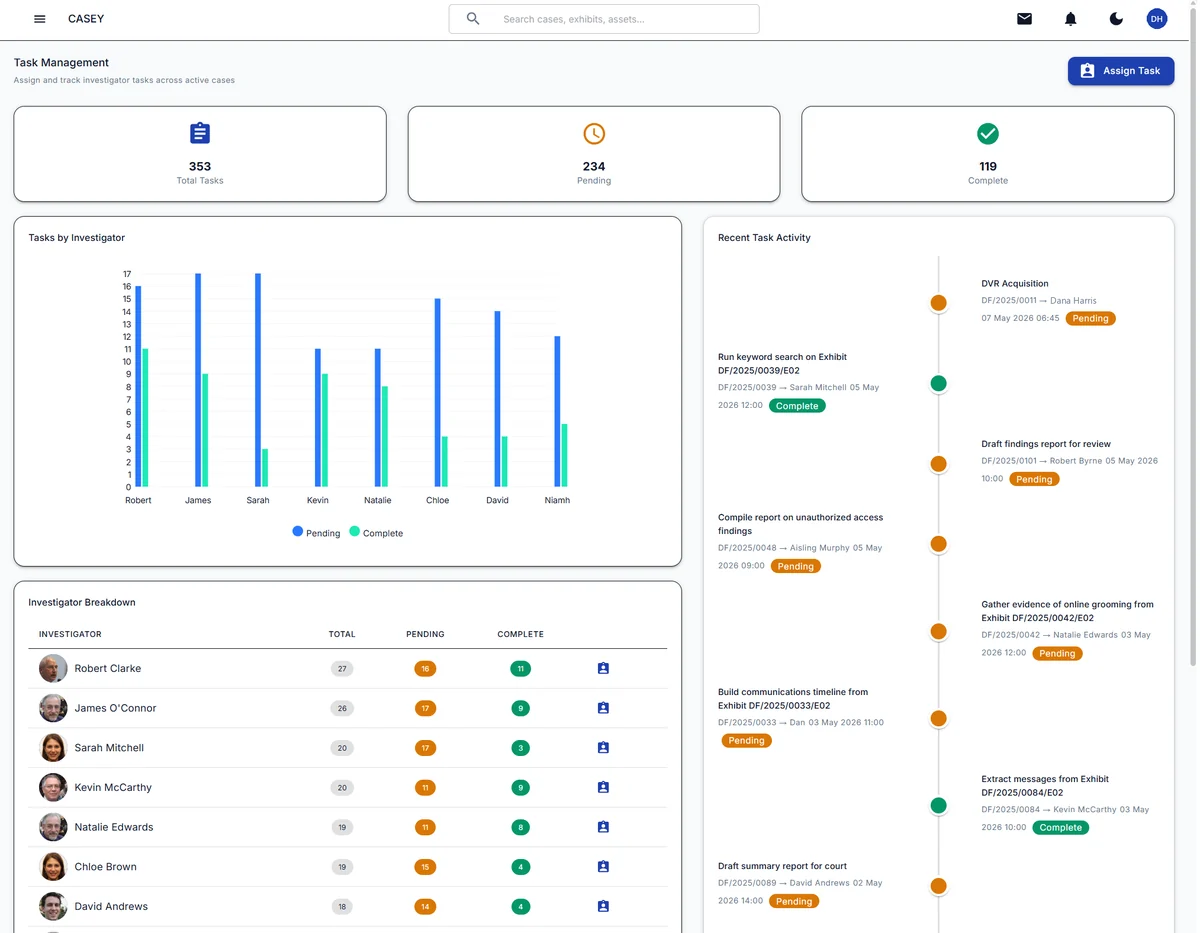Screen dimensions: 1200x933
Task: Select online grooming evidence timeline dot
Action: pos(938,631)
